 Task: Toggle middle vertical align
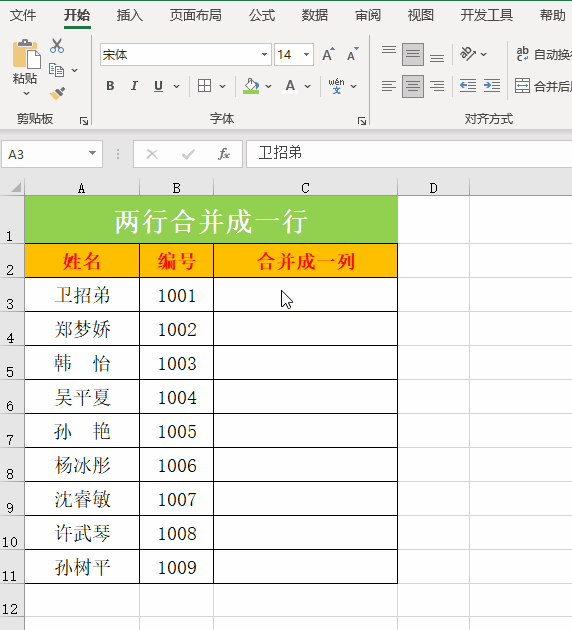coord(413,54)
